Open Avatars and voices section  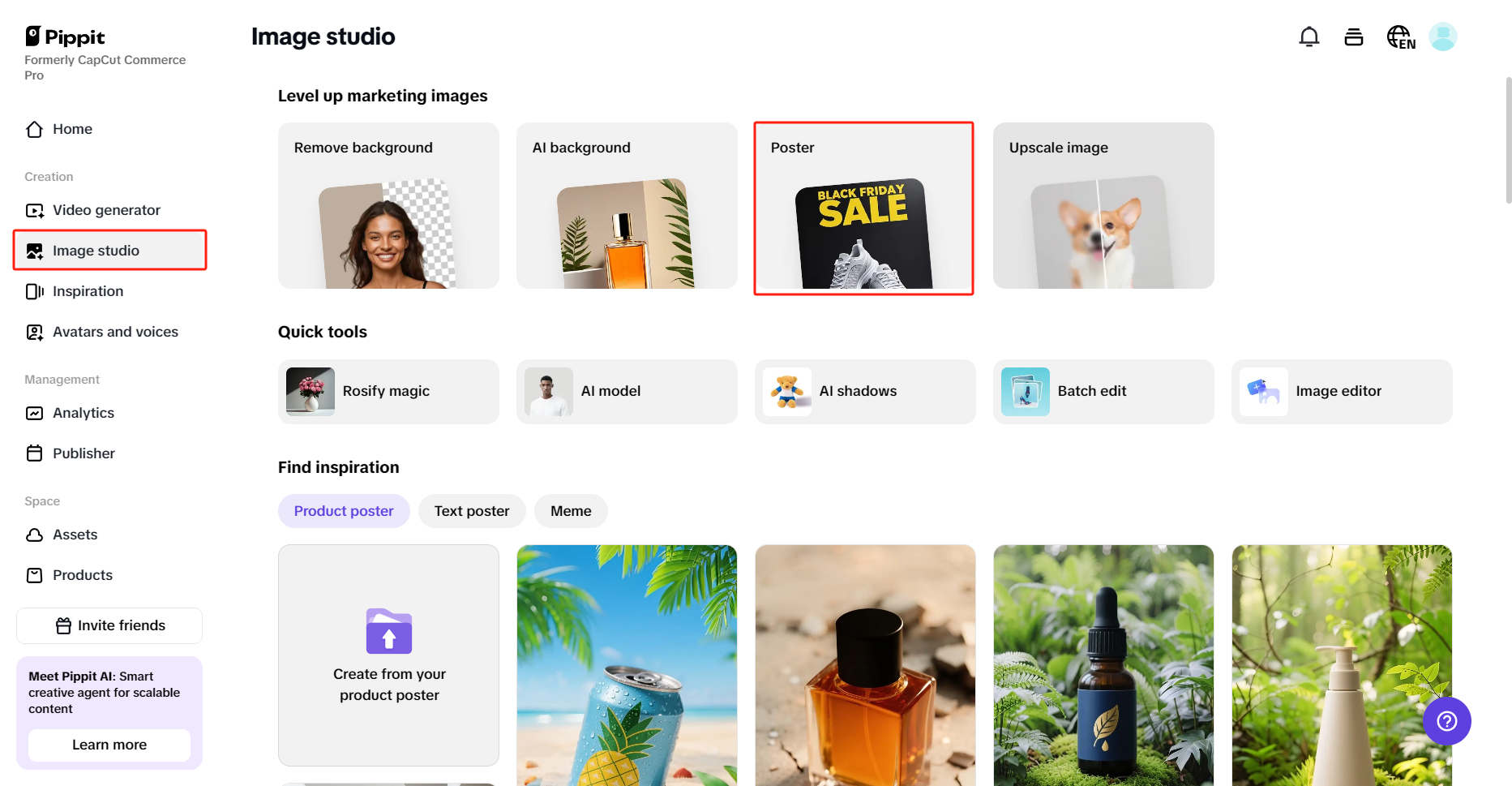click(x=115, y=332)
